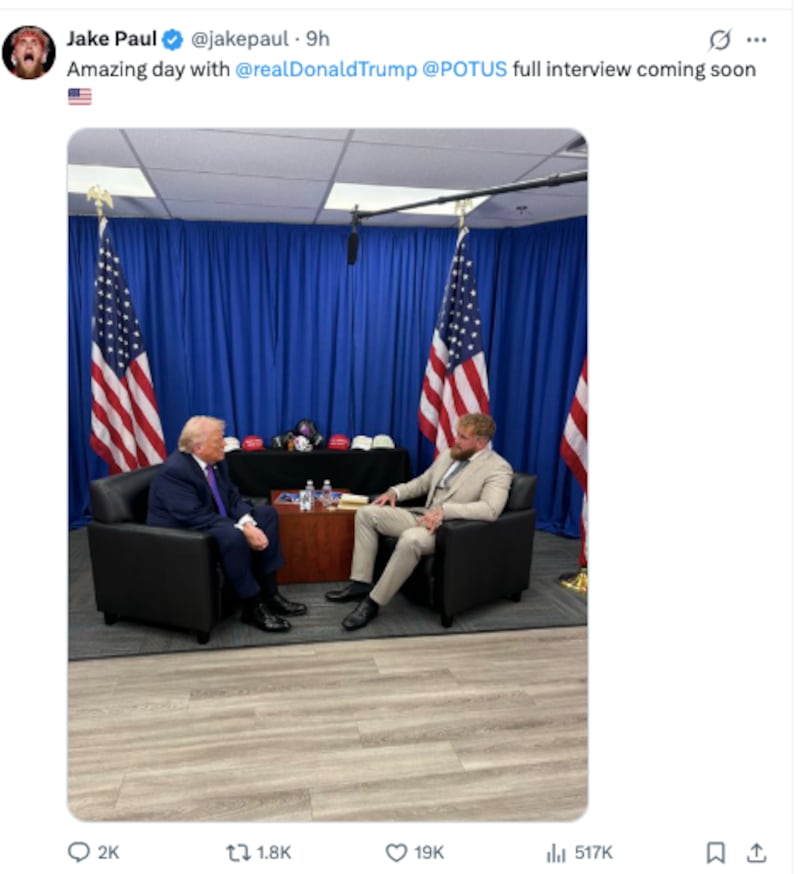Bookmark this post
Screen dimensions: 800x874
[x=716, y=853]
